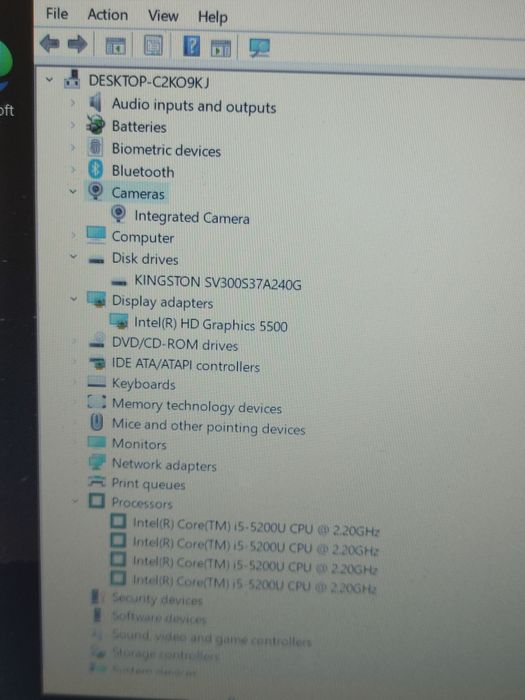The image size is (525, 700).
Task: Select Intel(R) HD Graphics 5500 adapter
Action: pyautogui.click(x=211, y=325)
